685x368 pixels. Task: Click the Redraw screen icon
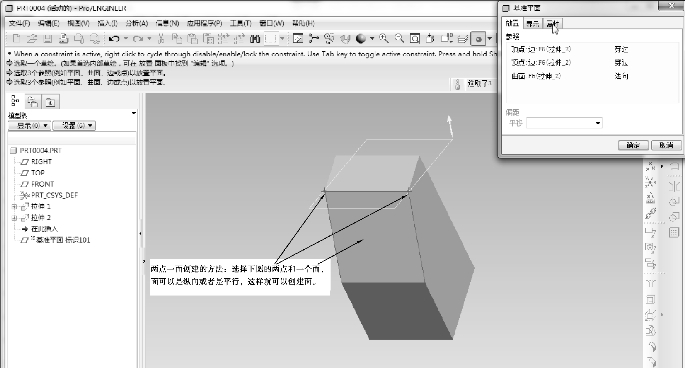pos(298,38)
